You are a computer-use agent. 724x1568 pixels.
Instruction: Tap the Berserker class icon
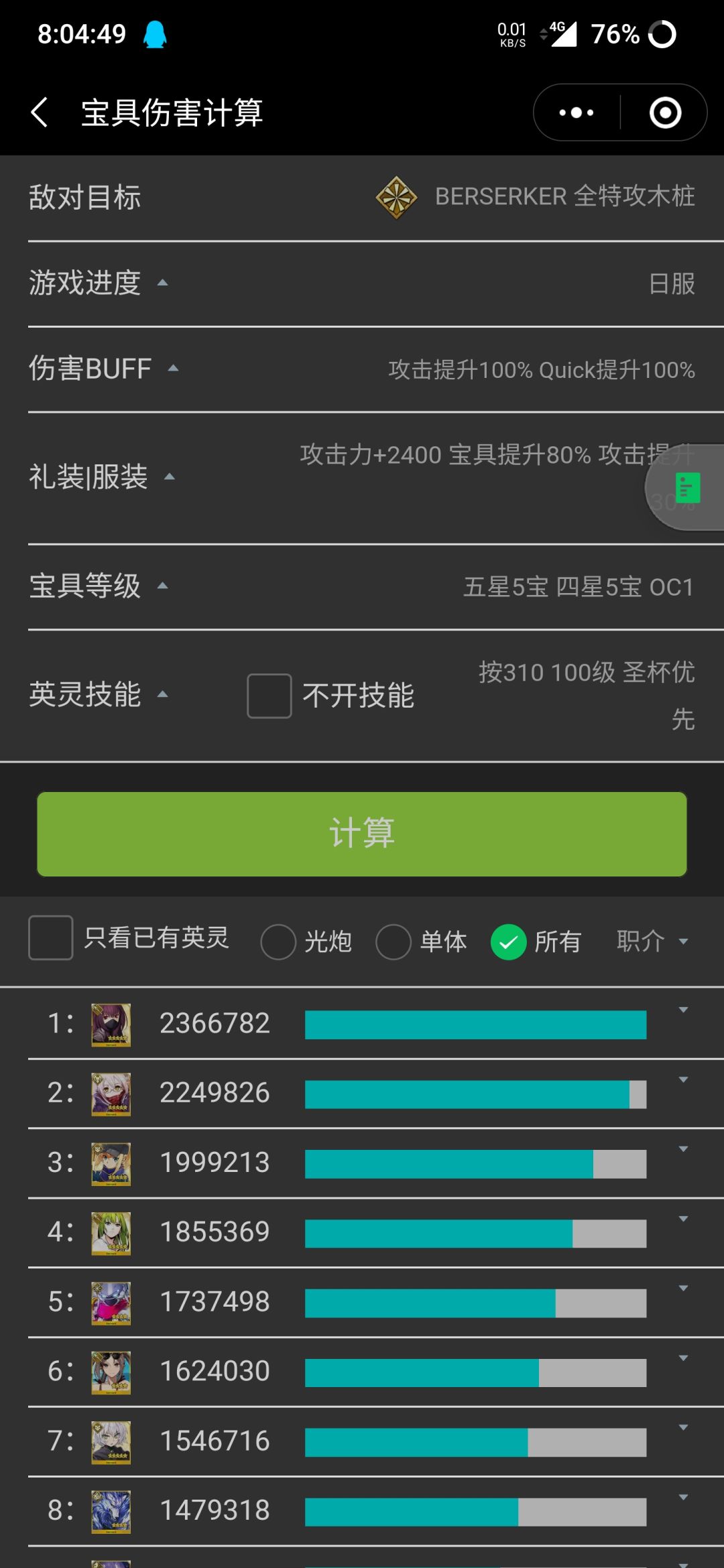pyautogui.click(x=396, y=198)
